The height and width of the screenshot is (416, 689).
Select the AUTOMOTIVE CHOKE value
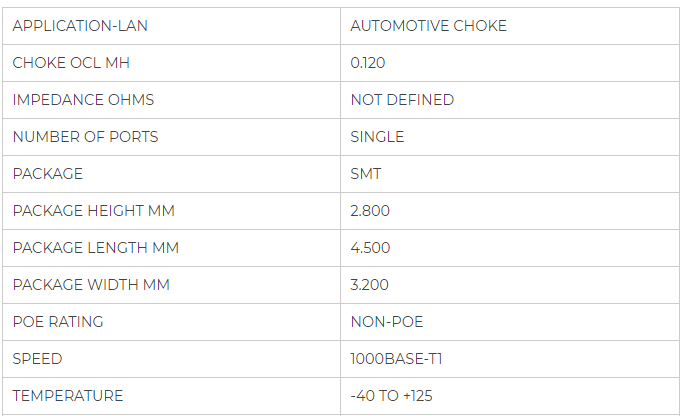tap(428, 26)
